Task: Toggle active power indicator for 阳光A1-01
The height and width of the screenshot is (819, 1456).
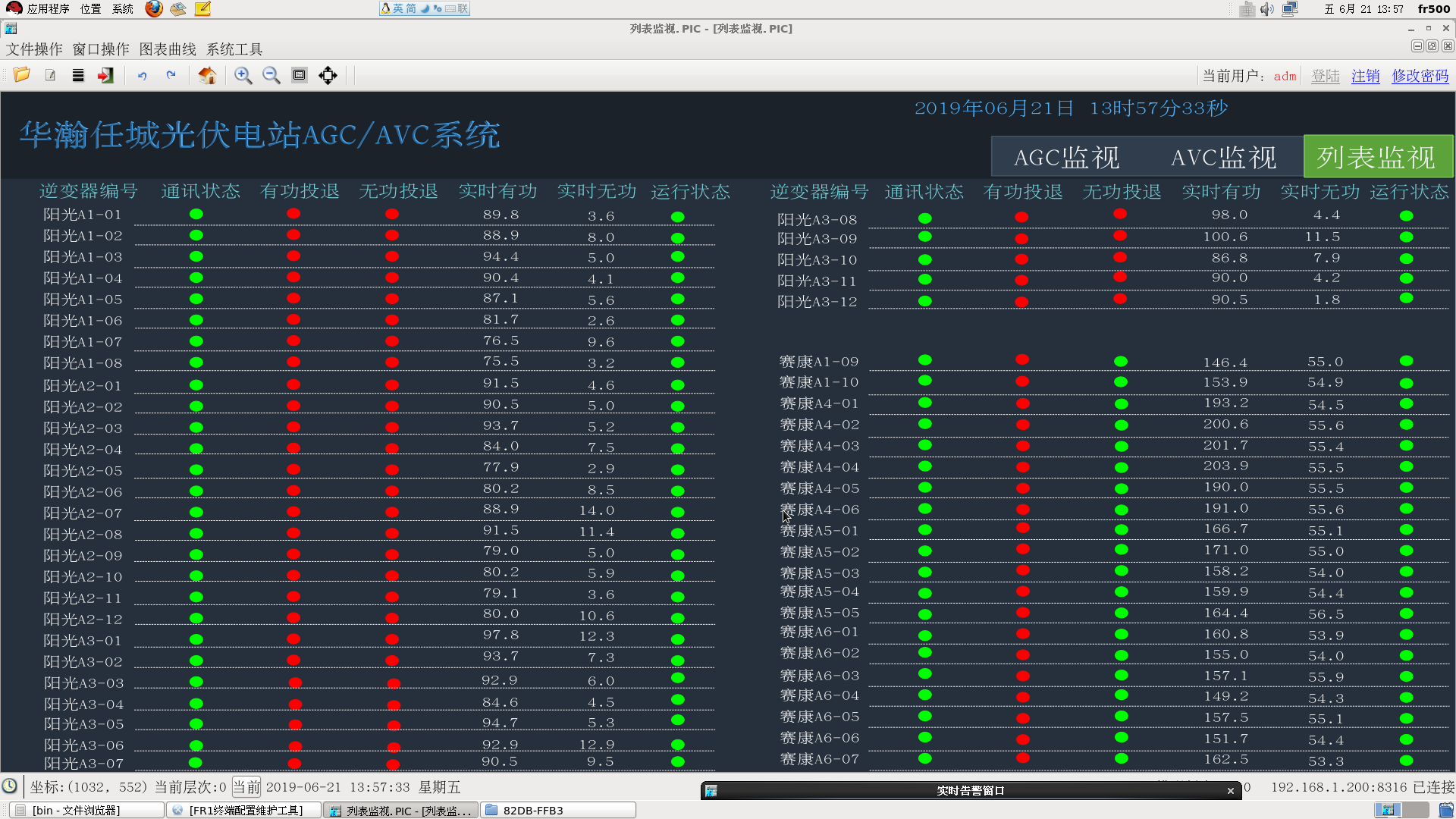Action: (293, 214)
